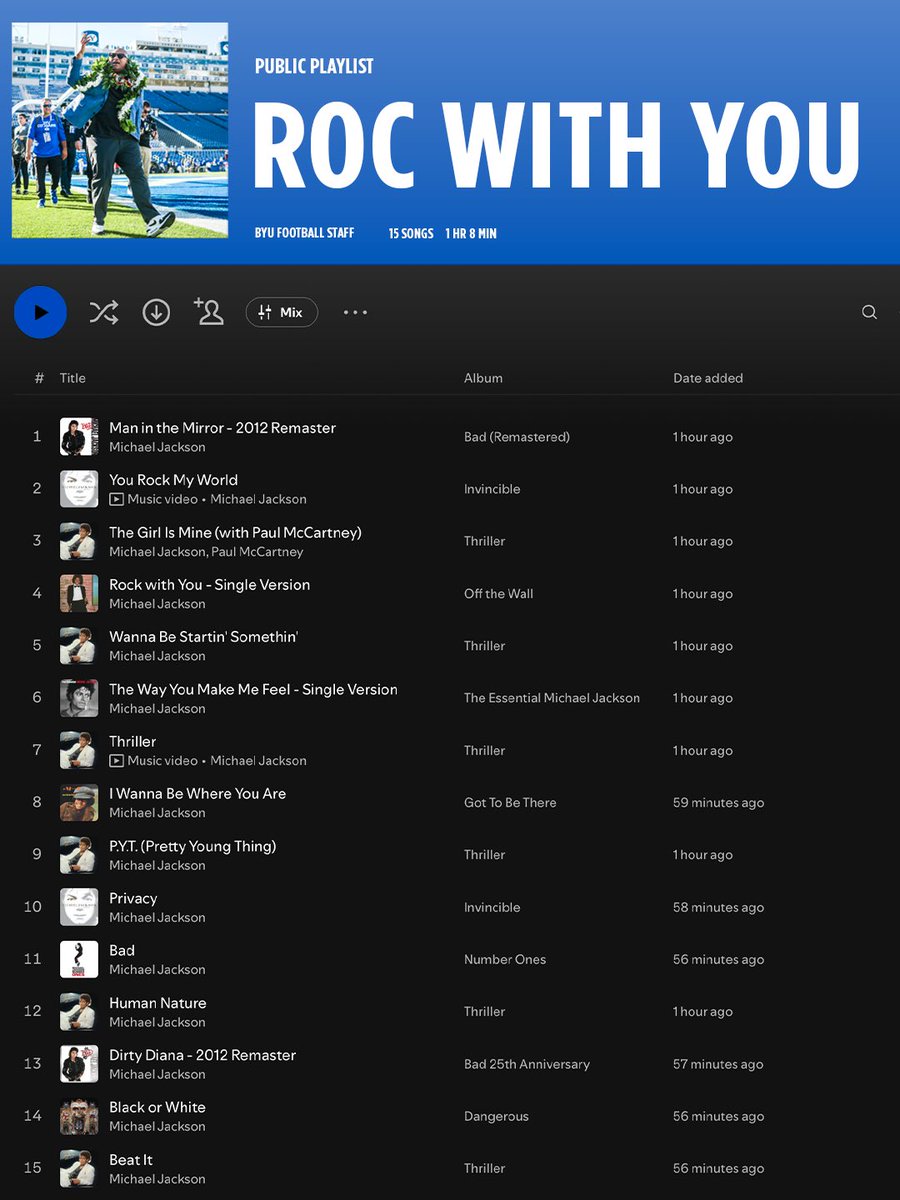Open the playlist cover image
This screenshot has width=900, height=1200.
pyautogui.click(x=120, y=130)
